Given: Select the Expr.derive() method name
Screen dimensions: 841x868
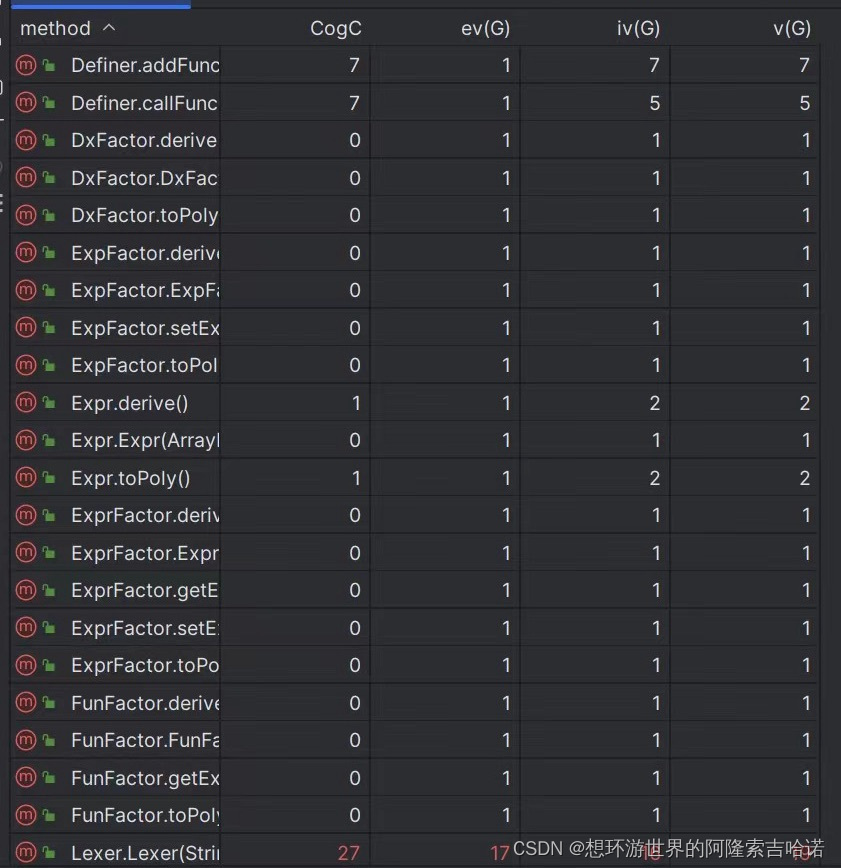Looking at the screenshot, I should pyautogui.click(x=130, y=404).
